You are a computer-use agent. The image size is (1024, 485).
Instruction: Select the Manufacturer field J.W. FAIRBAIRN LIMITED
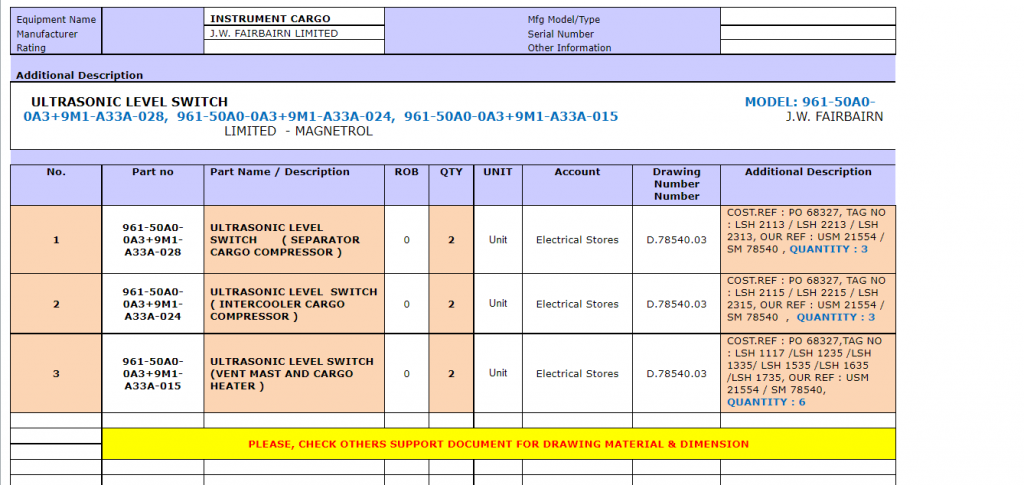point(293,33)
